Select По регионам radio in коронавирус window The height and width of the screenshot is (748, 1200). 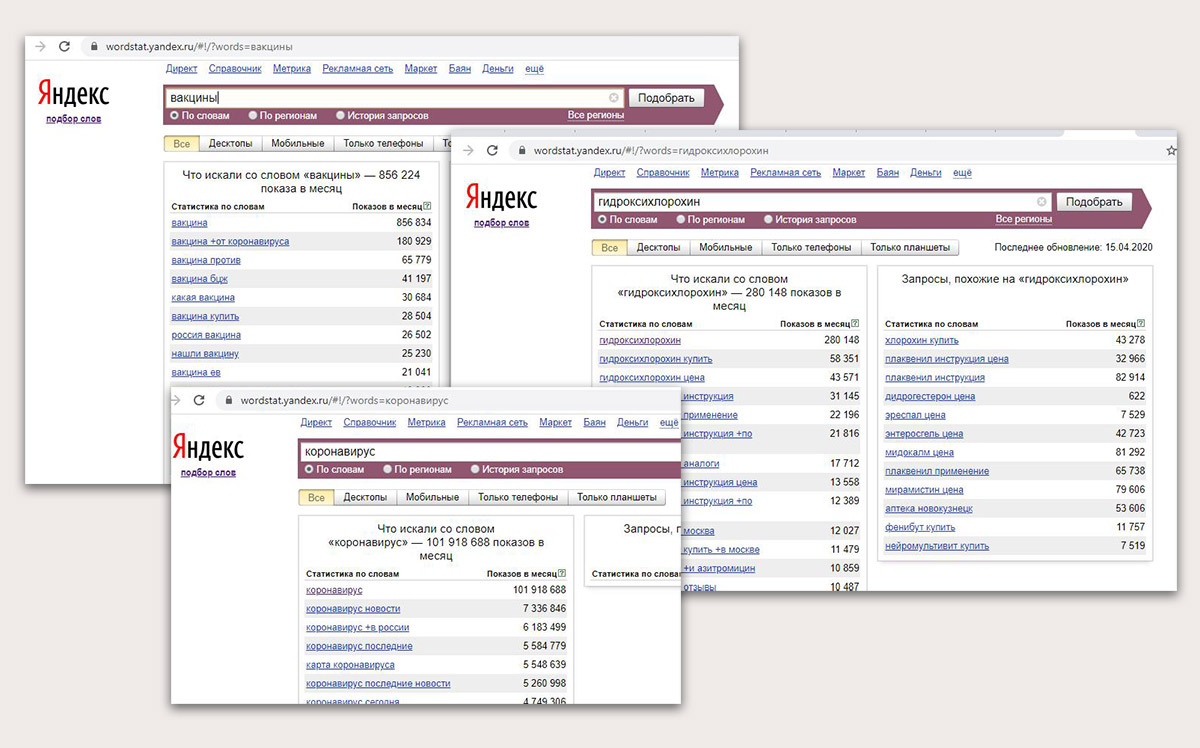[x=388, y=469]
